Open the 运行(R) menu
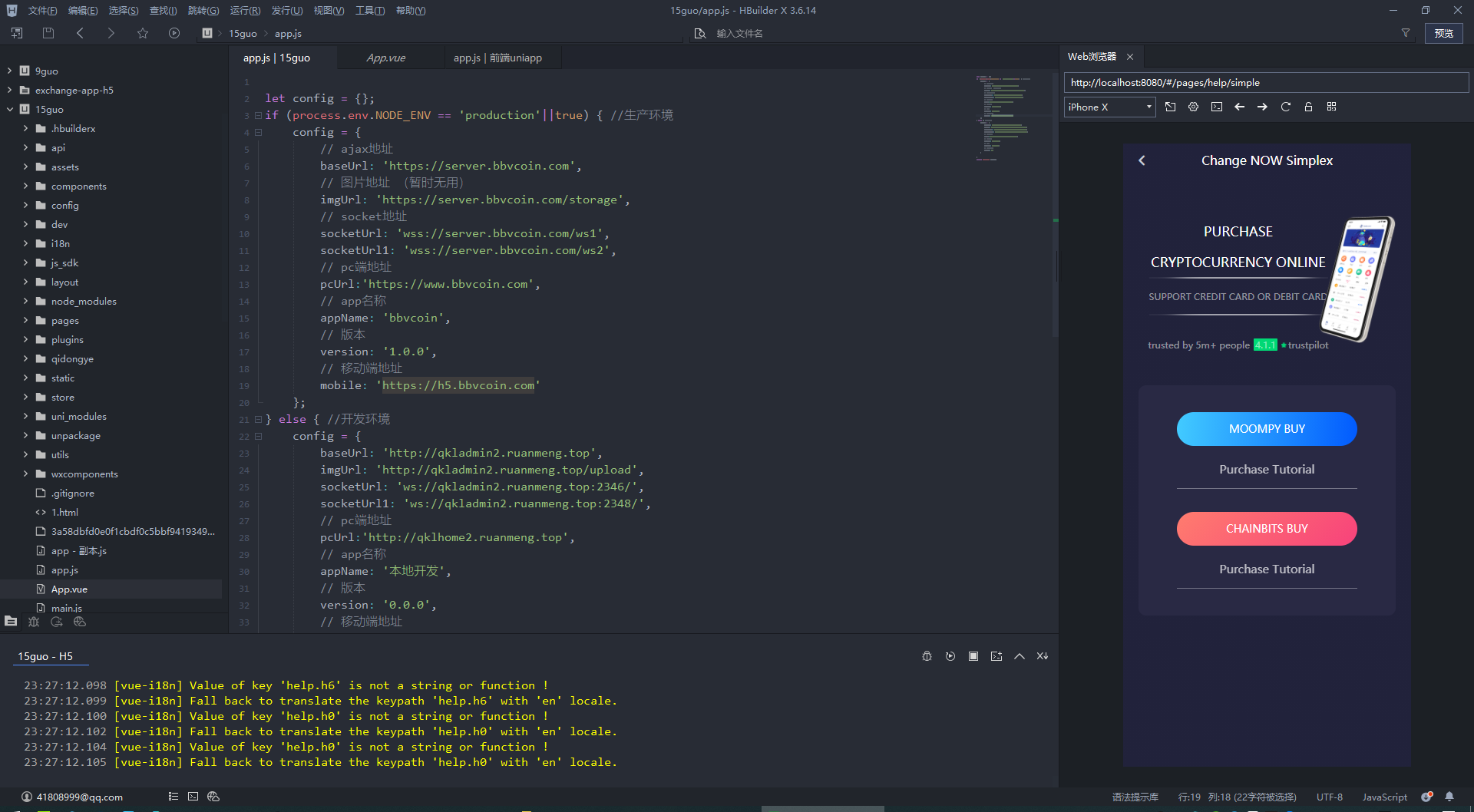Image resolution: width=1474 pixels, height=812 pixels. [x=245, y=11]
